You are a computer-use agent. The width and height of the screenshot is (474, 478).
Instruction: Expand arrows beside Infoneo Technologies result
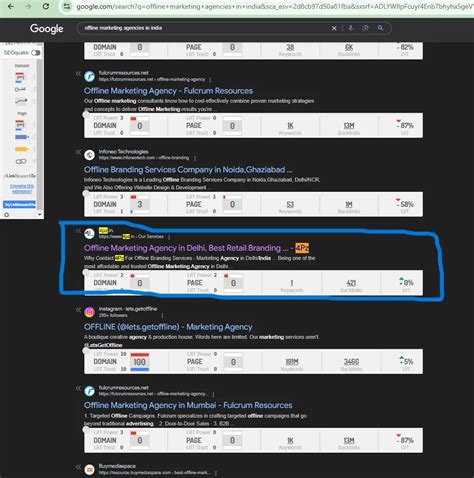point(78,152)
